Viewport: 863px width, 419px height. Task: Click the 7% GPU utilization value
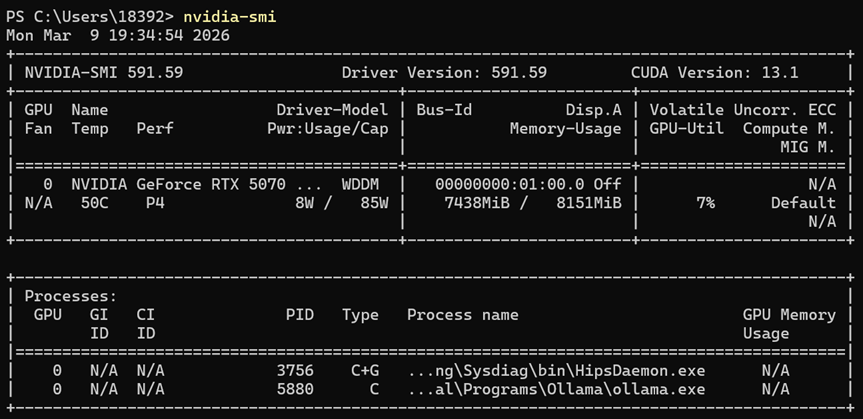pos(706,203)
